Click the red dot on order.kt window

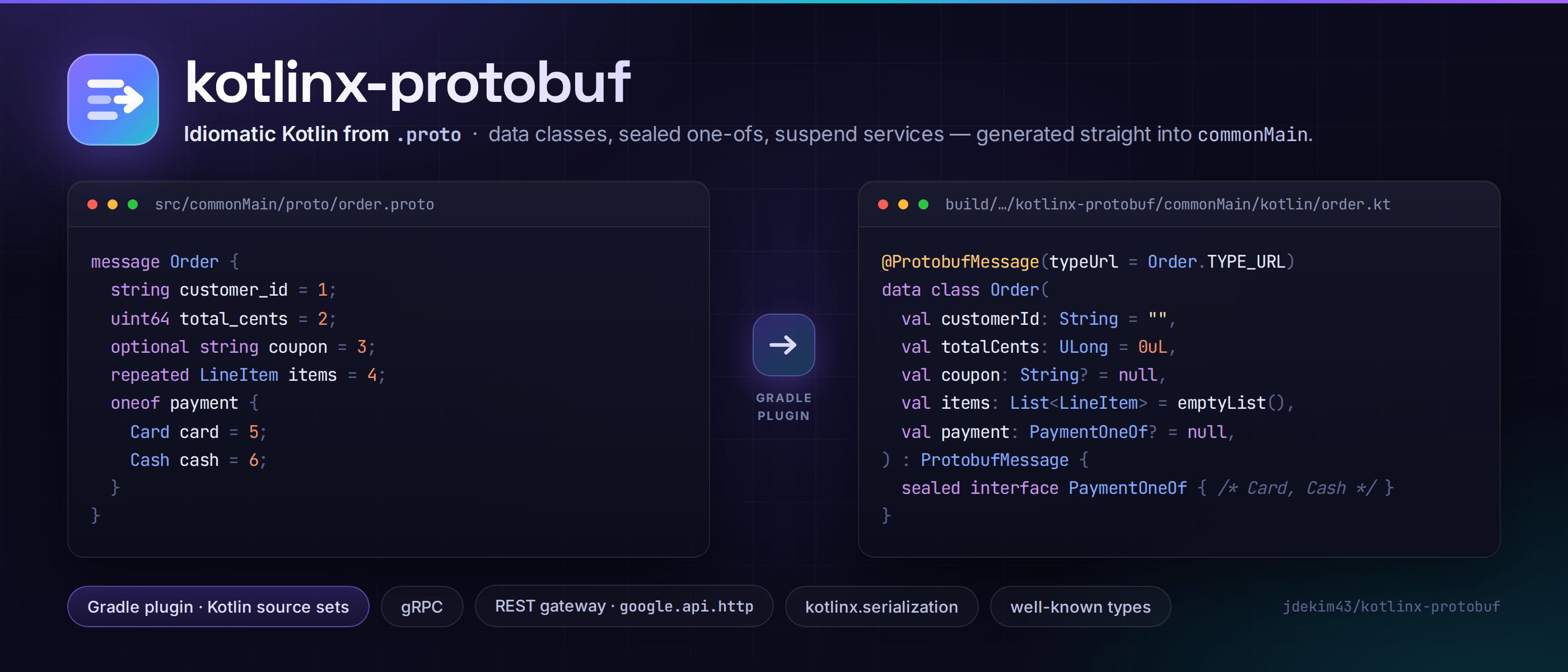click(x=883, y=204)
